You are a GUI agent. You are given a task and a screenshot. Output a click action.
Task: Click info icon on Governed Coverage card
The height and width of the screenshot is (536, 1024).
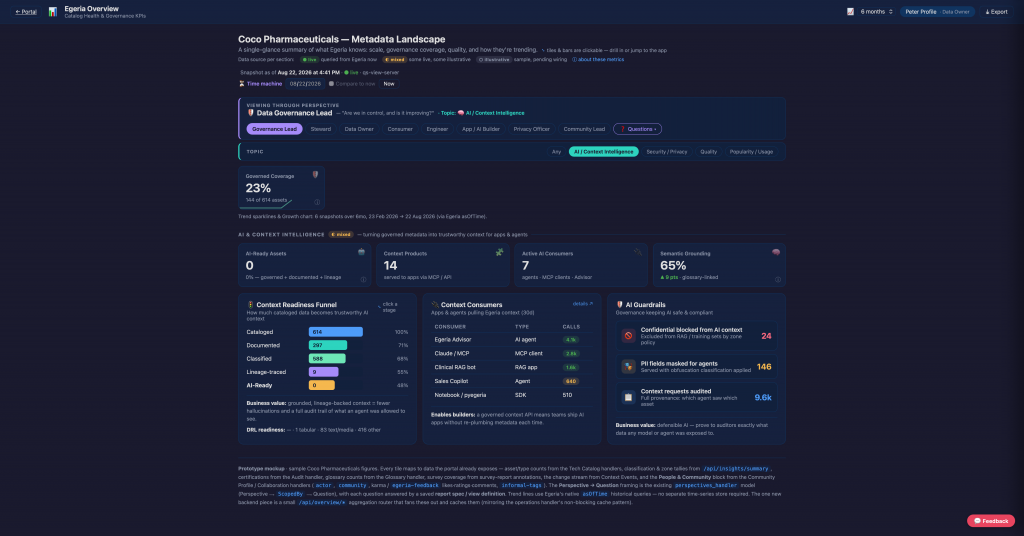click(317, 202)
